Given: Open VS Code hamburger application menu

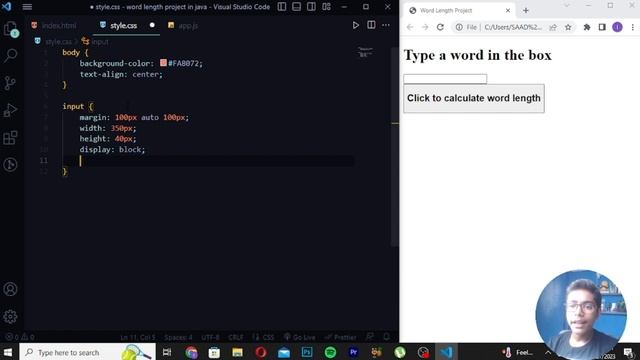Looking at the screenshot, I should coord(27,7).
